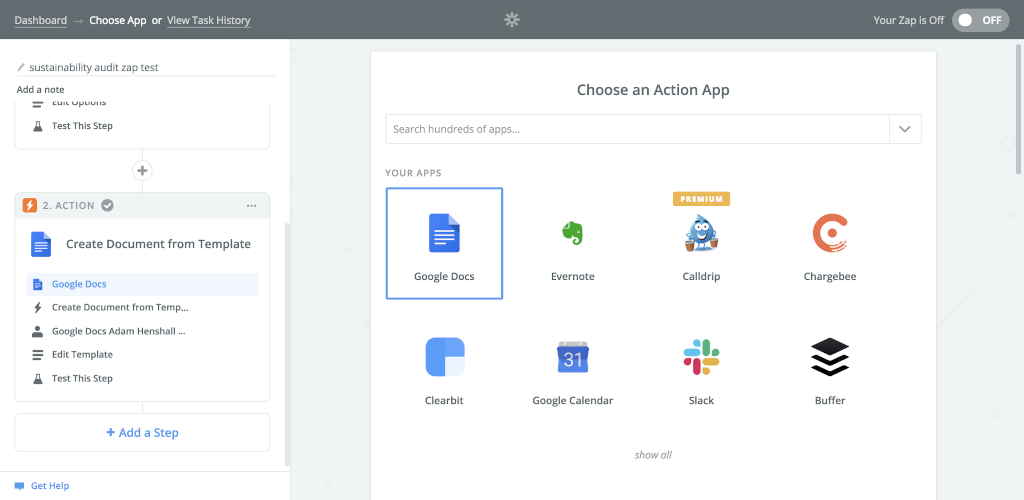Click the flask icon in trigger step
The width and height of the screenshot is (1024, 500).
(x=37, y=126)
